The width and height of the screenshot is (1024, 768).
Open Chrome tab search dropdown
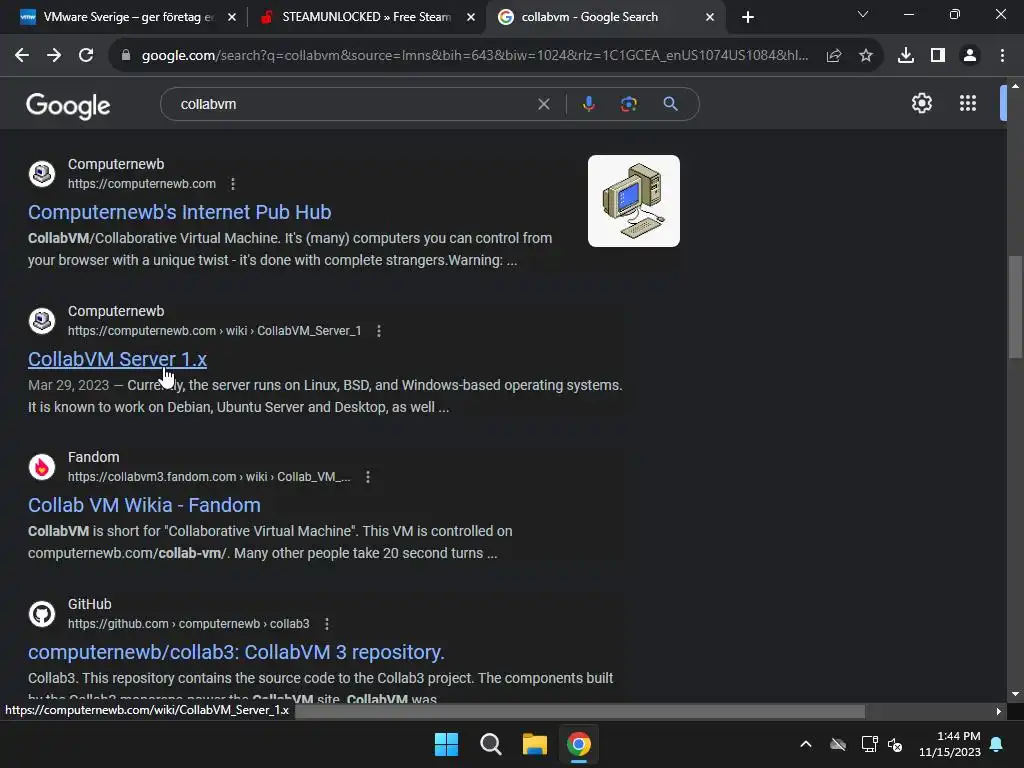tap(863, 14)
